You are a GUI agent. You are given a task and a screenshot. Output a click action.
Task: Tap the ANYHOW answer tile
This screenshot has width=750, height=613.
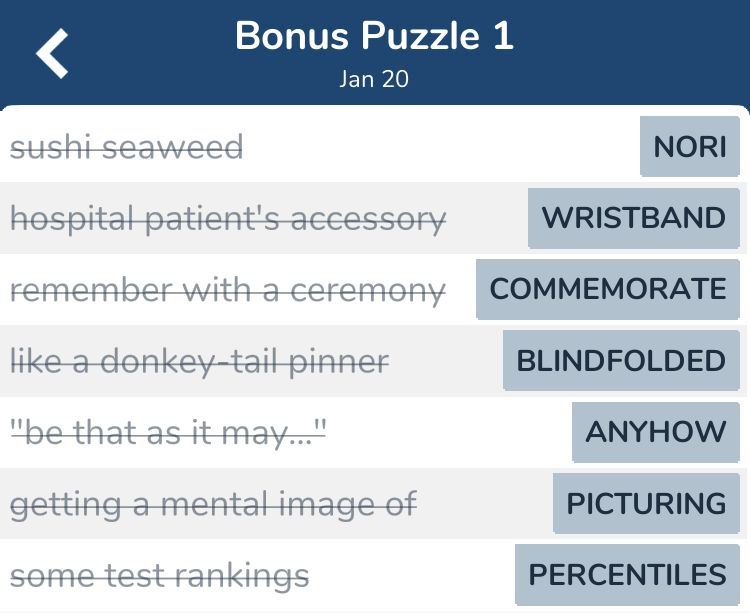[x=656, y=432]
